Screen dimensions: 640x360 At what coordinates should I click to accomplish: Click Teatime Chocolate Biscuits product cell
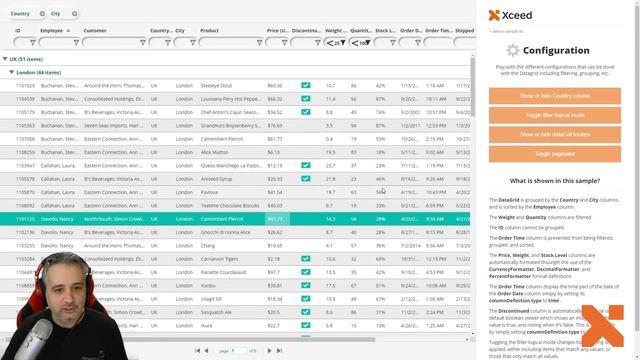click(x=230, y=205)
